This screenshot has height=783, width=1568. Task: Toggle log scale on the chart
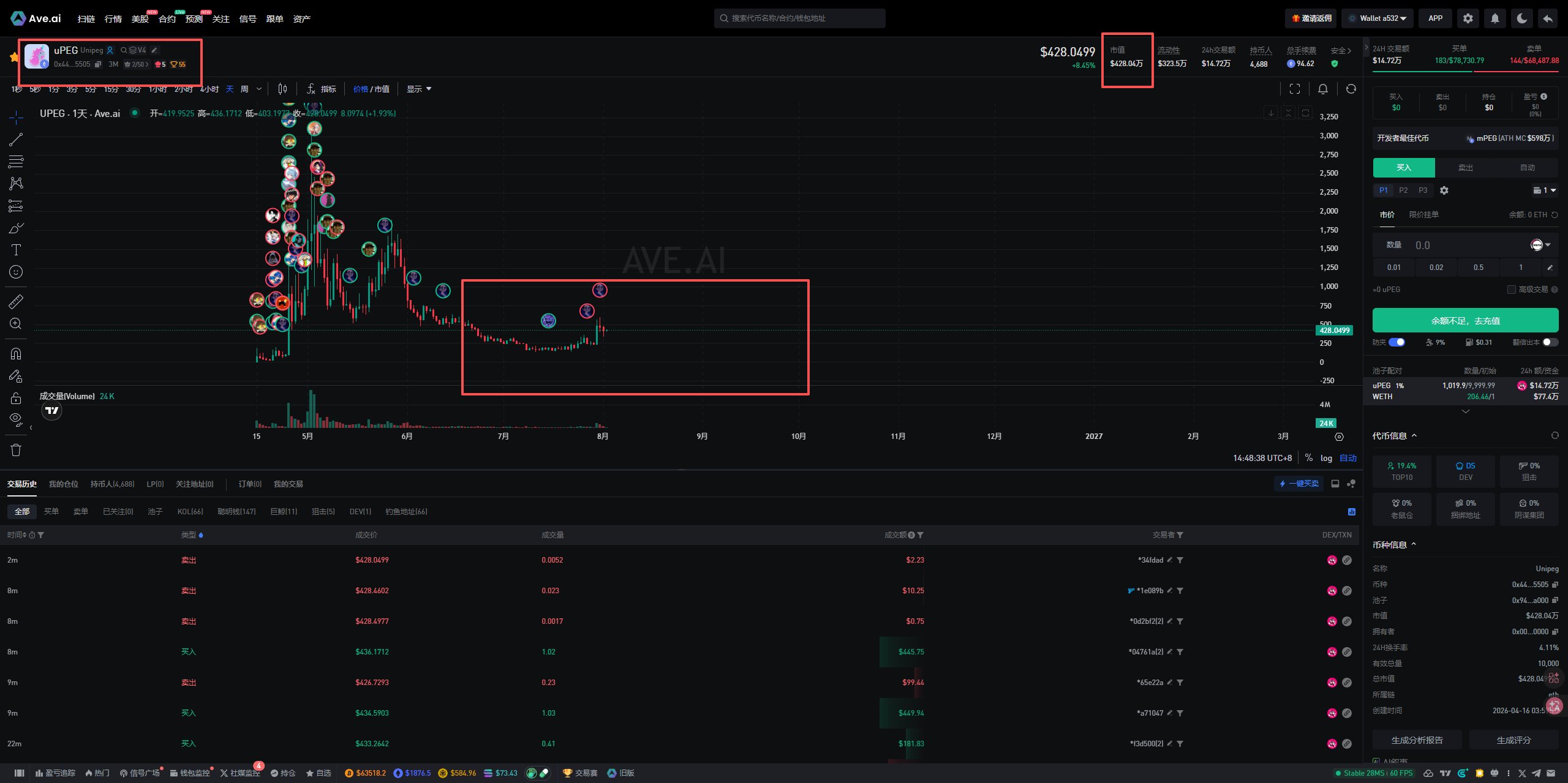[x=1326, y=458]
